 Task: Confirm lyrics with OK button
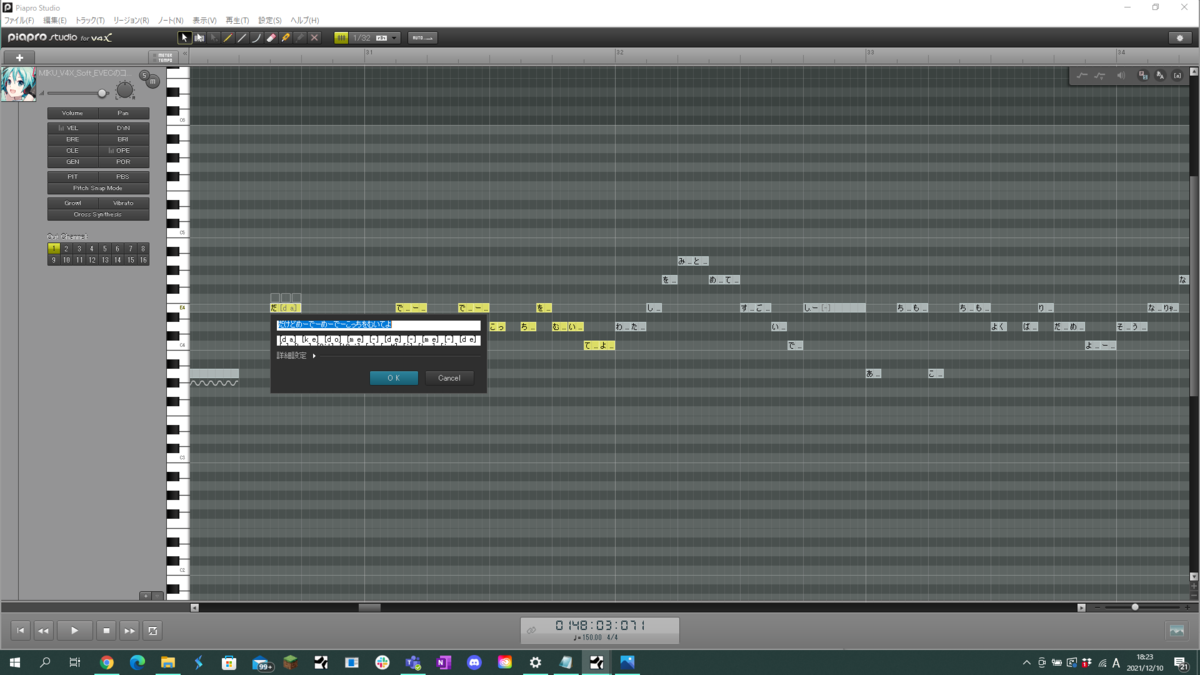click(x=394, y=378)
